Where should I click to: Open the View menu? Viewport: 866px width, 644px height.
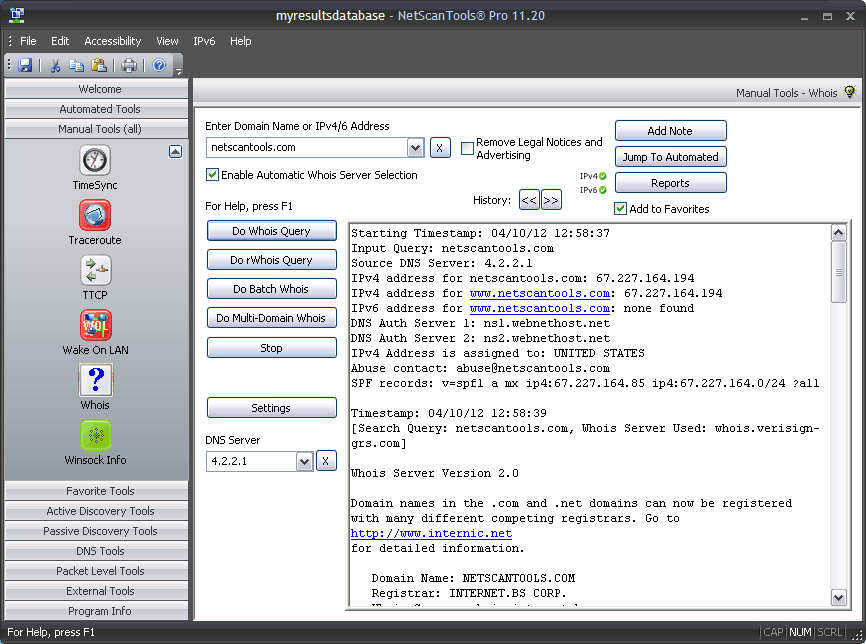click(167, 41)
